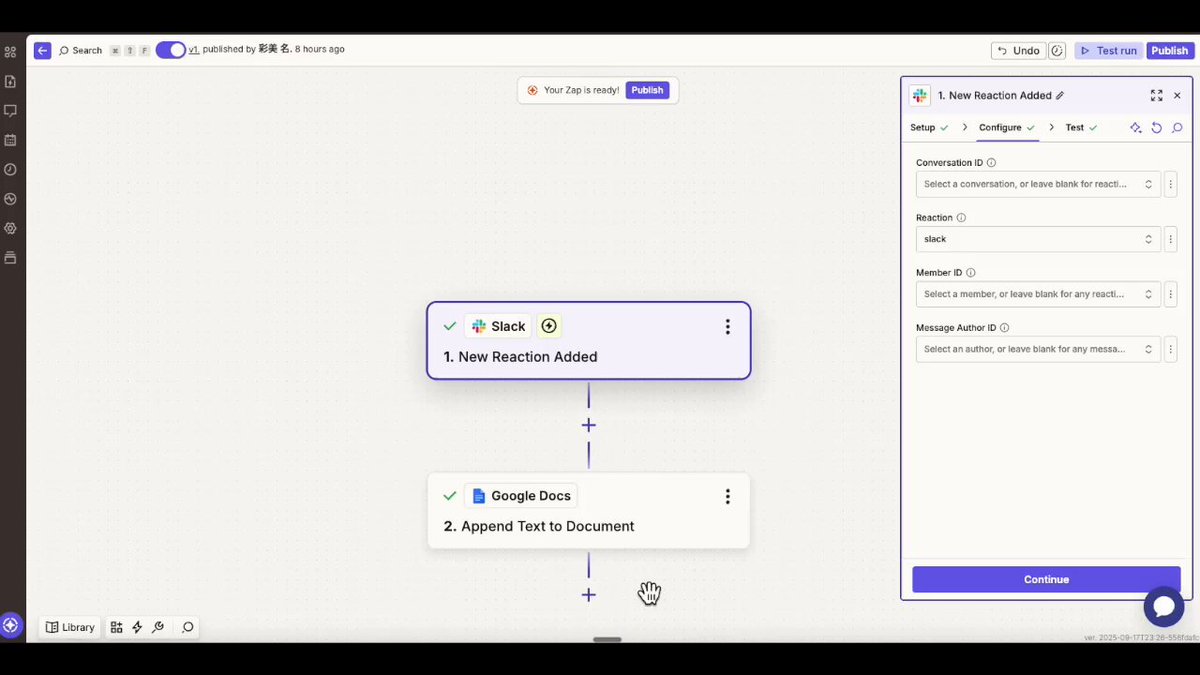Image resolution: width=1200 pixels, height=675 pixels.
Task: Click the AI sparkle icon in panel header
Action: [1135, 128]
